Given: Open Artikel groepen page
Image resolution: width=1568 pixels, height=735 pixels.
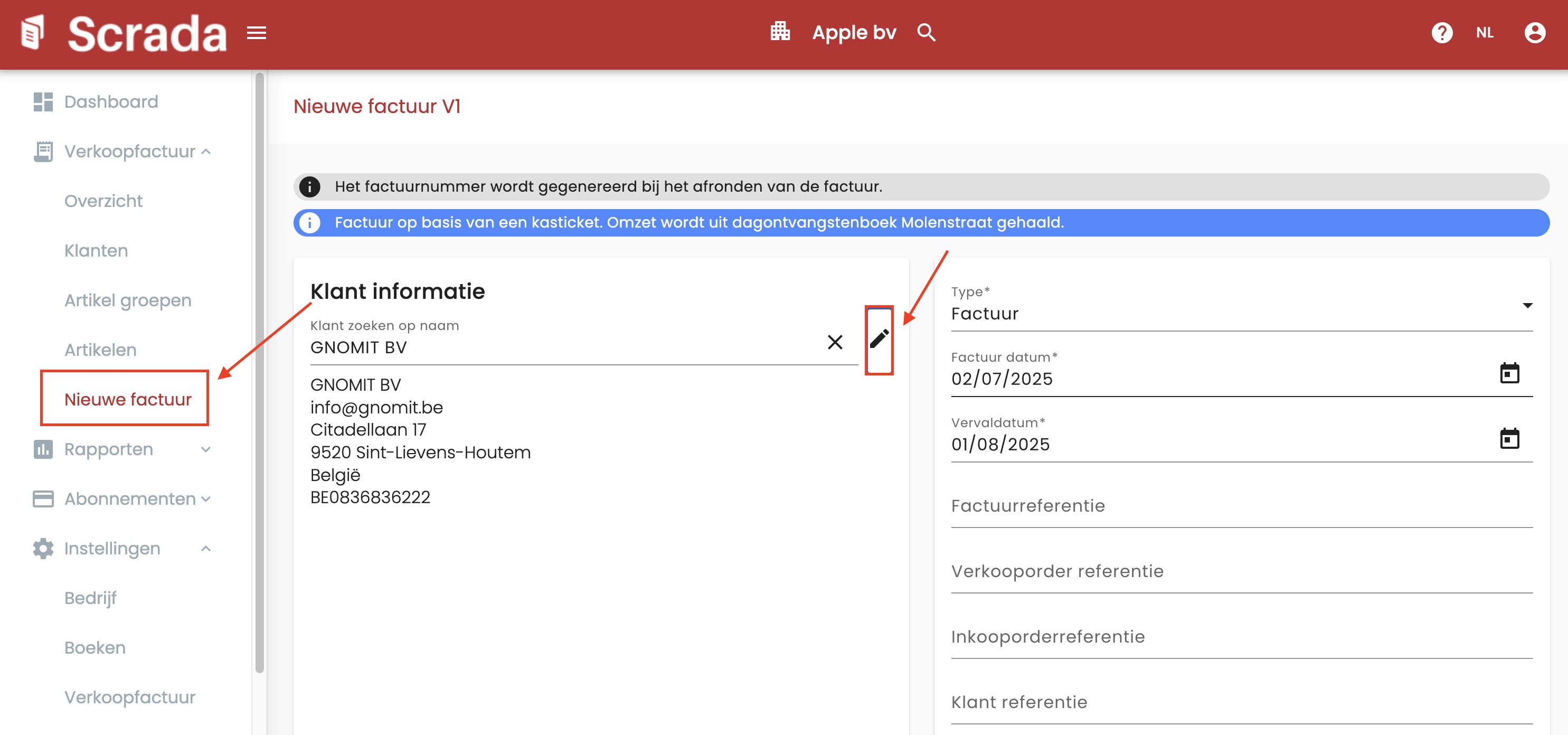Looking at the screenshot, I should coord(128,300).
